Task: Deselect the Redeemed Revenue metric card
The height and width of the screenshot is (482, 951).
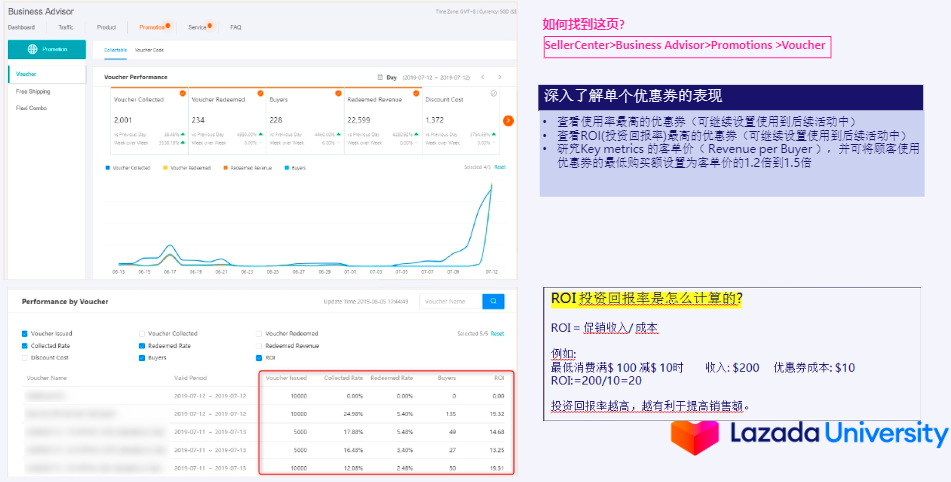Action: 416,93
